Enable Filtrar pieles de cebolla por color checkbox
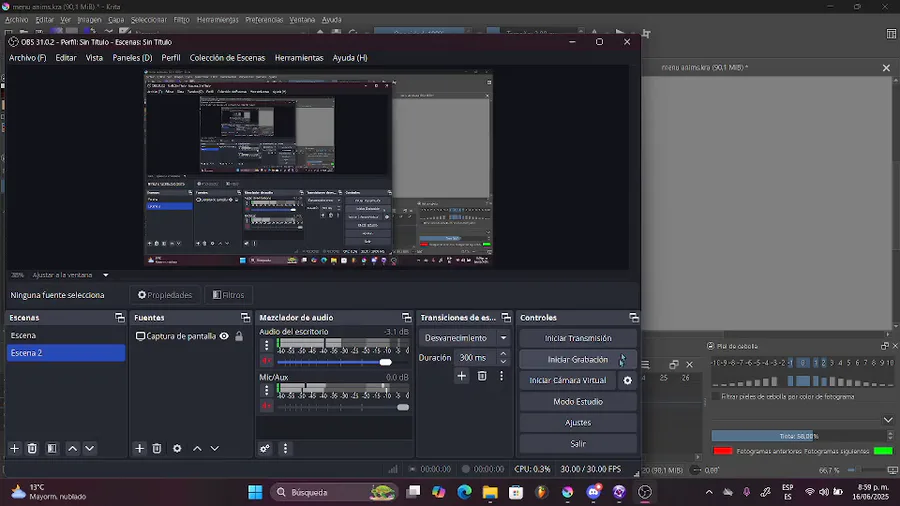 pos(715,396)
